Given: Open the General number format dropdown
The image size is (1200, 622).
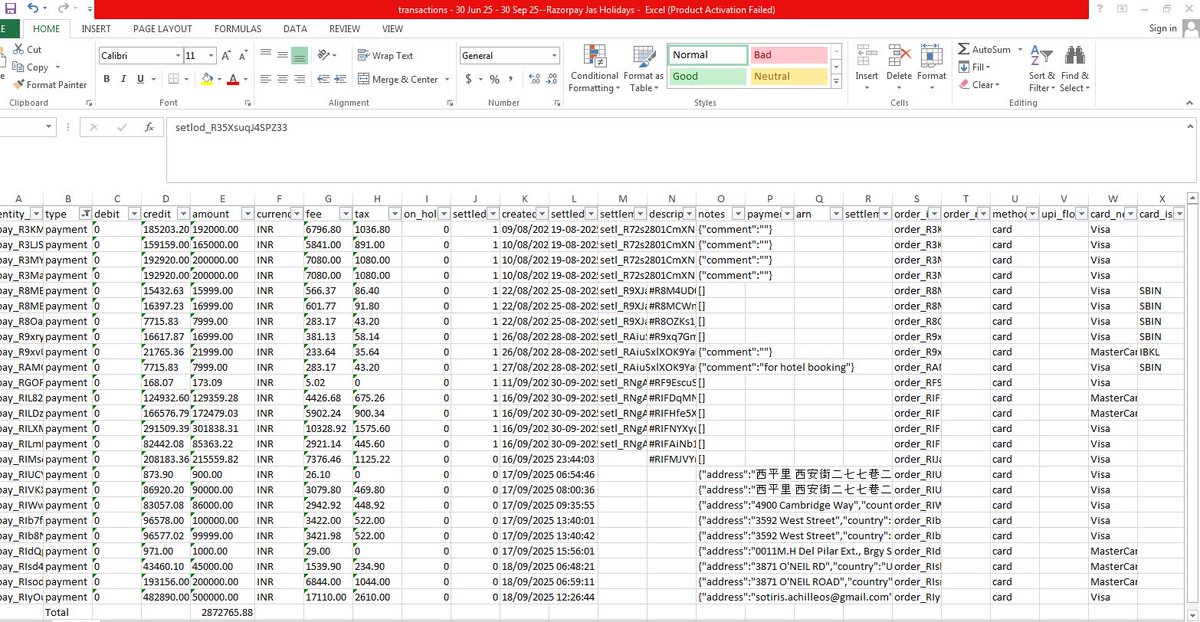Looking at the screenshot, I should click(x=554, y=56).
